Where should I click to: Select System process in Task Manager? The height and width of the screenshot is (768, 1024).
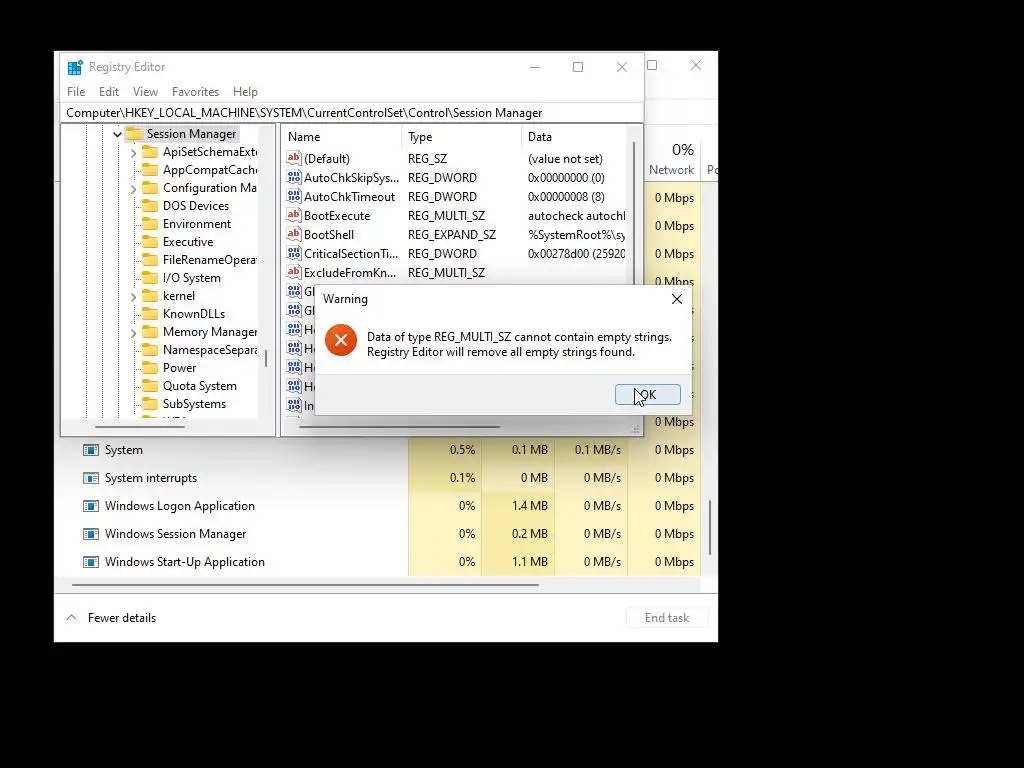click(x=123, y=450)
